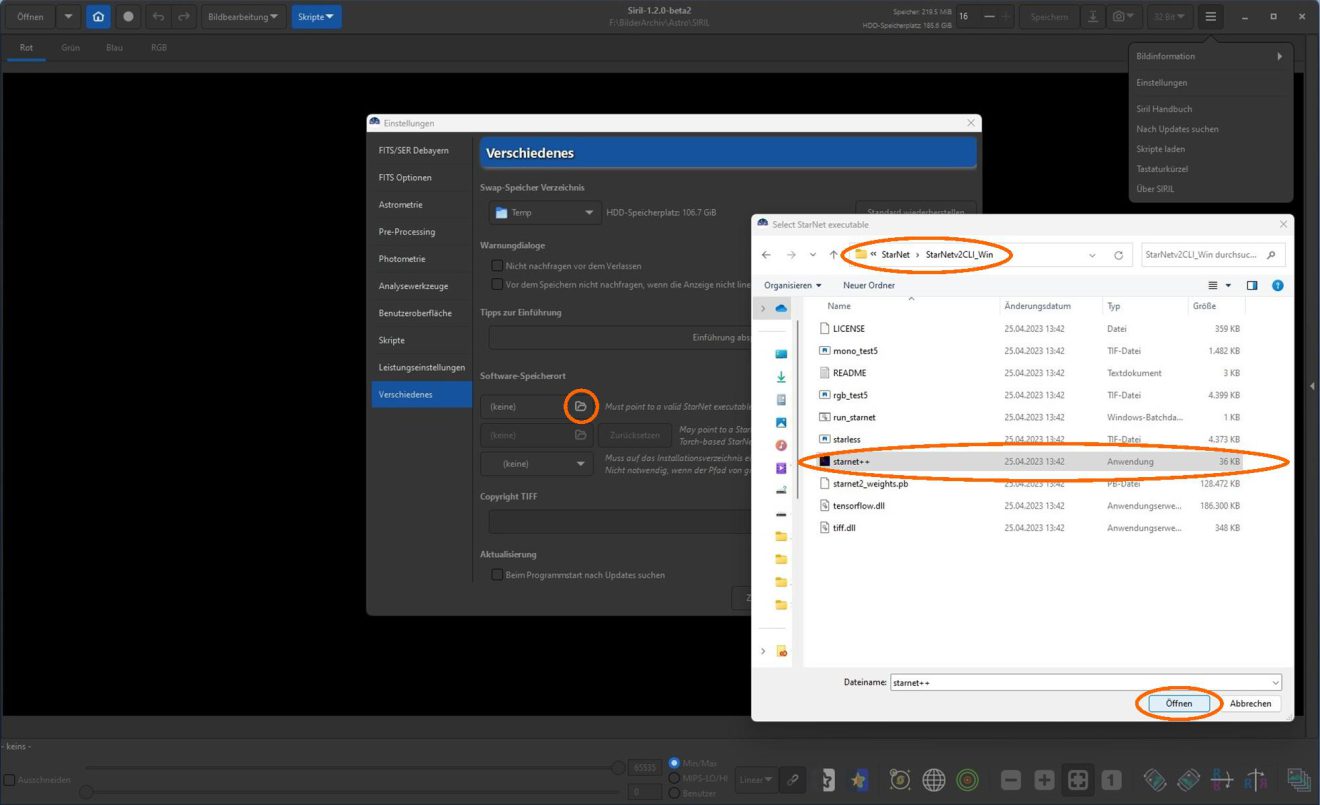Toggle the preview pane icon in file dialog
1320x805 pixels.
point(1251,286)
